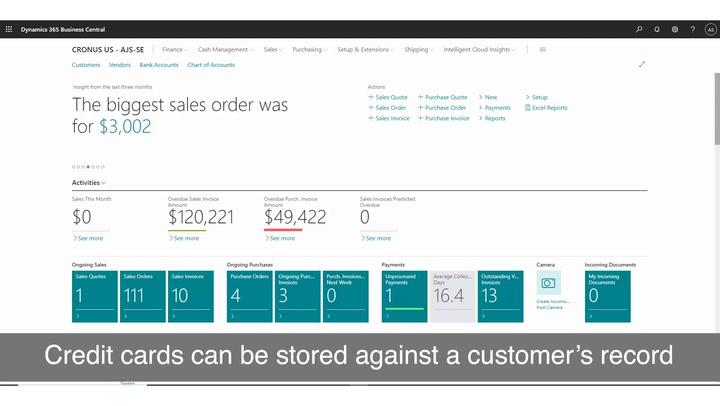Image resolution: width=720 pixels, height=406 pixels.
Task: Open the Customers tab link
Action: pyautogui.click(x=86, y=65)
